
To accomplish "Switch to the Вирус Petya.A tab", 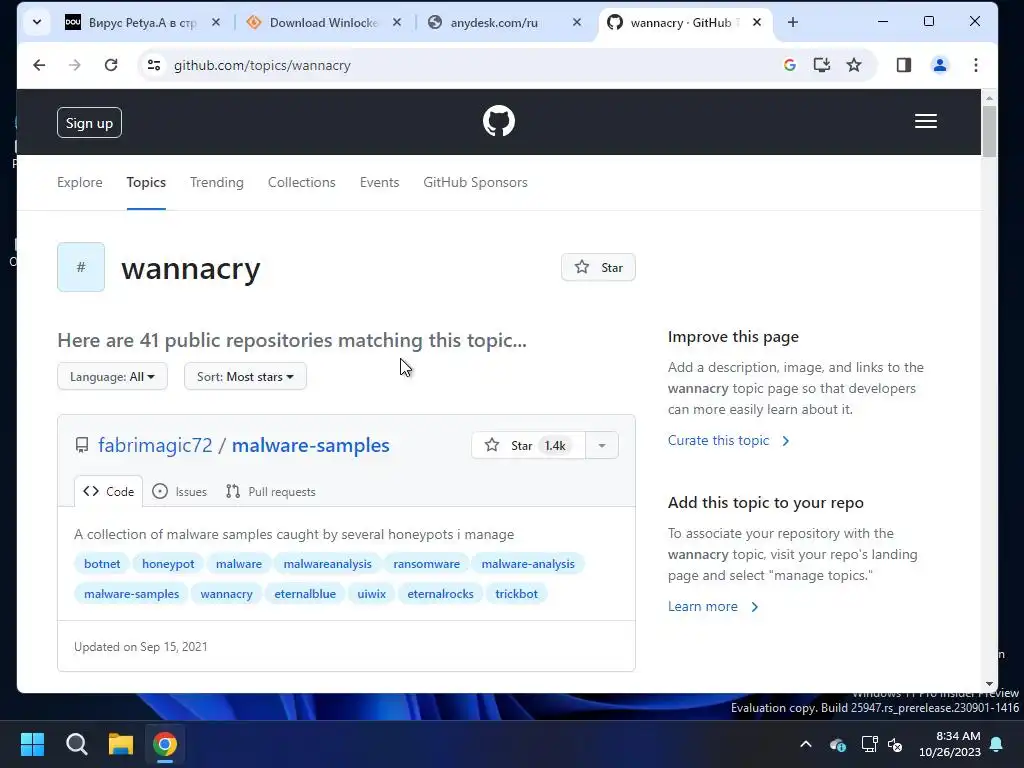I will tap(142, 22).
